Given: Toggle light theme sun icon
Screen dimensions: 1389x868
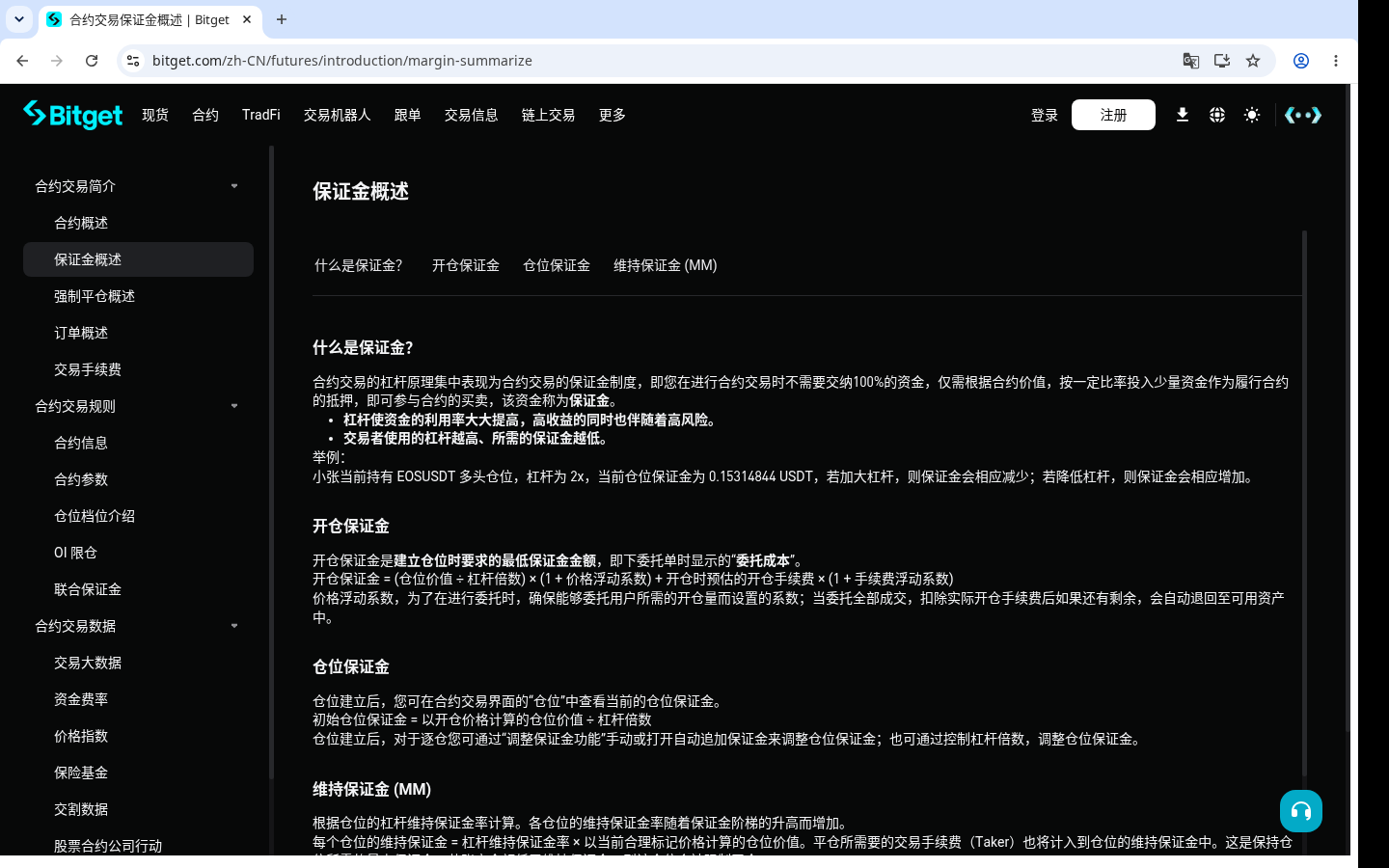Looking at the screenshot, I should [1252, 115].
